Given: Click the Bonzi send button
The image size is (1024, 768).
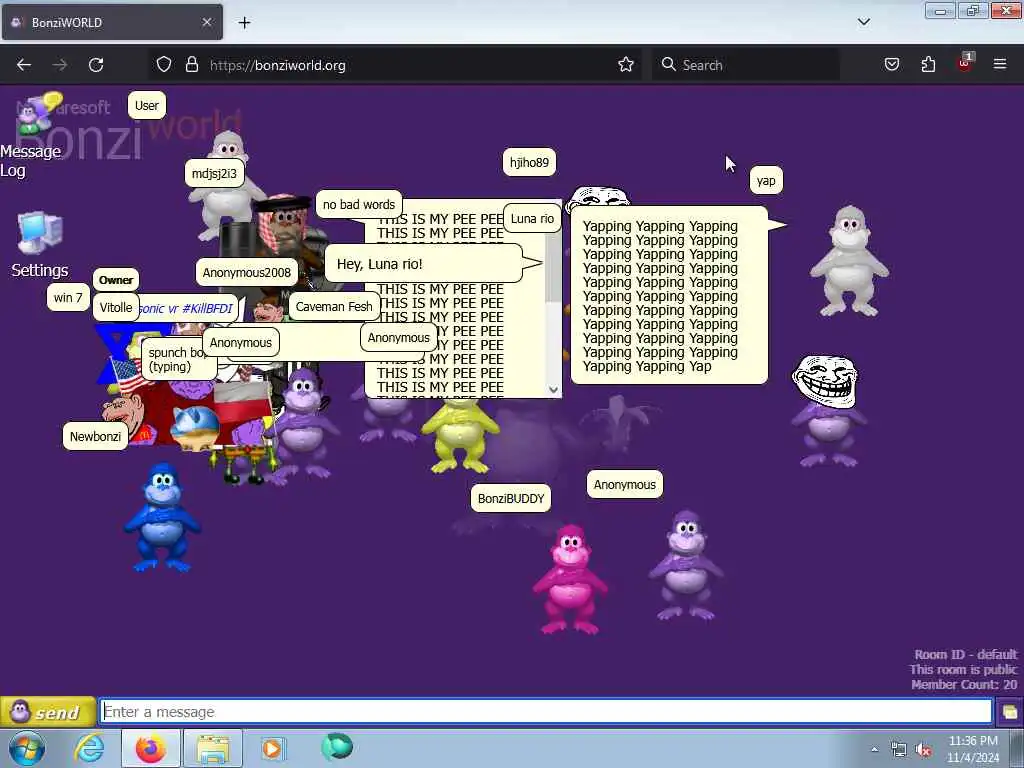Looking at the screenshot, I should (x=48, y=712).
